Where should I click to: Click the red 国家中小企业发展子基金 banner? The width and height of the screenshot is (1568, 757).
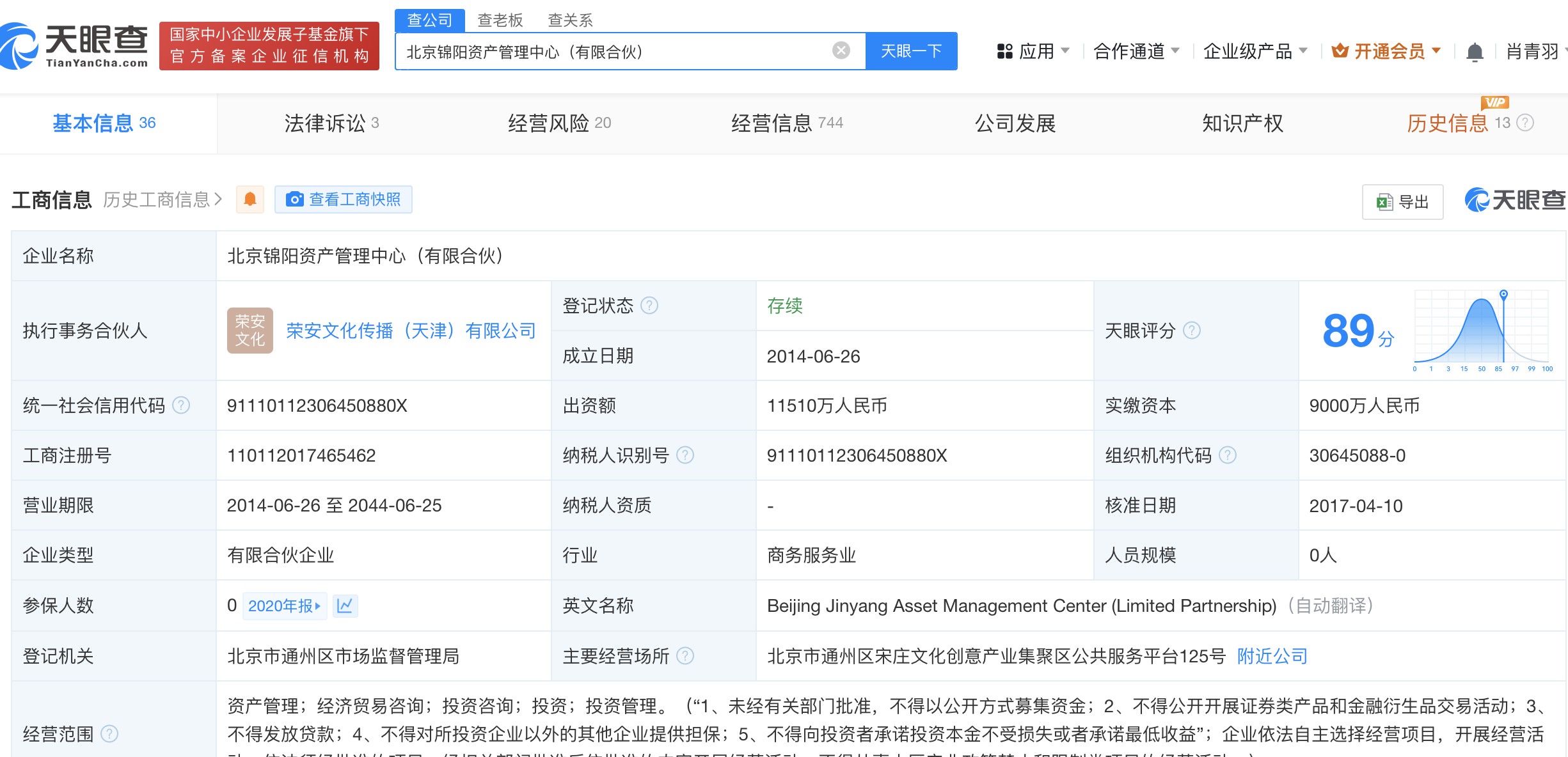[269, 46]
